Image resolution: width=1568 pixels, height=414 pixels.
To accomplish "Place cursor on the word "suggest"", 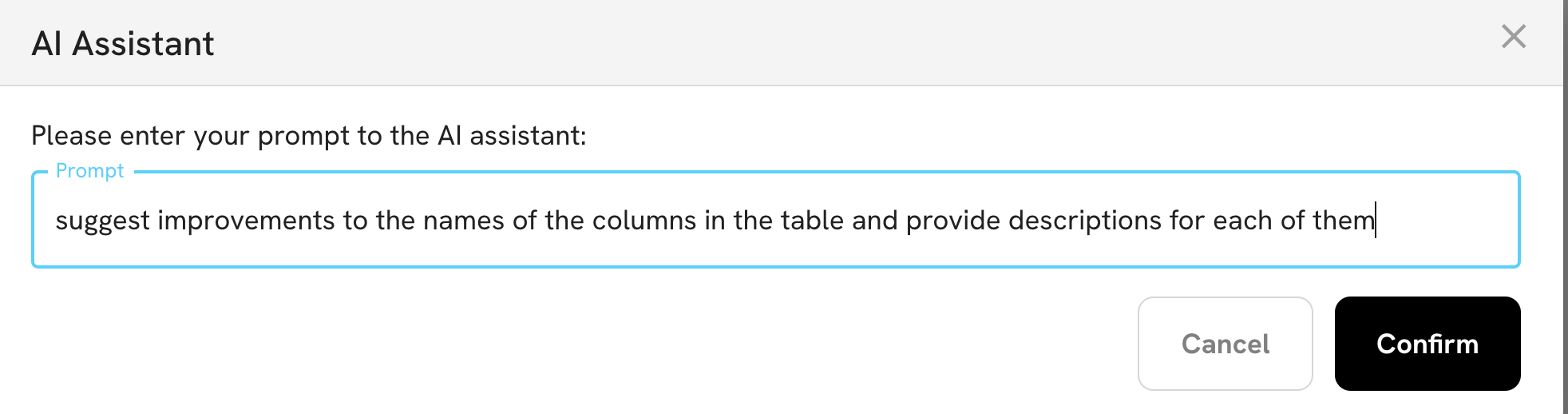I will click(102, 221).
